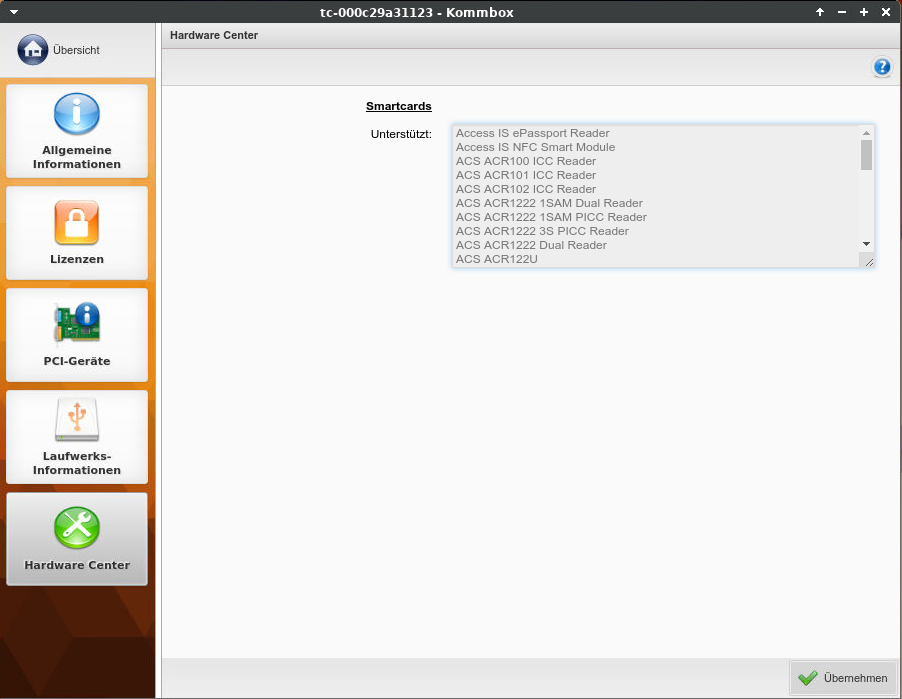Click the resize grip of the smartcard list
Screen dimensions: 902x699
[x=868, y=262]
